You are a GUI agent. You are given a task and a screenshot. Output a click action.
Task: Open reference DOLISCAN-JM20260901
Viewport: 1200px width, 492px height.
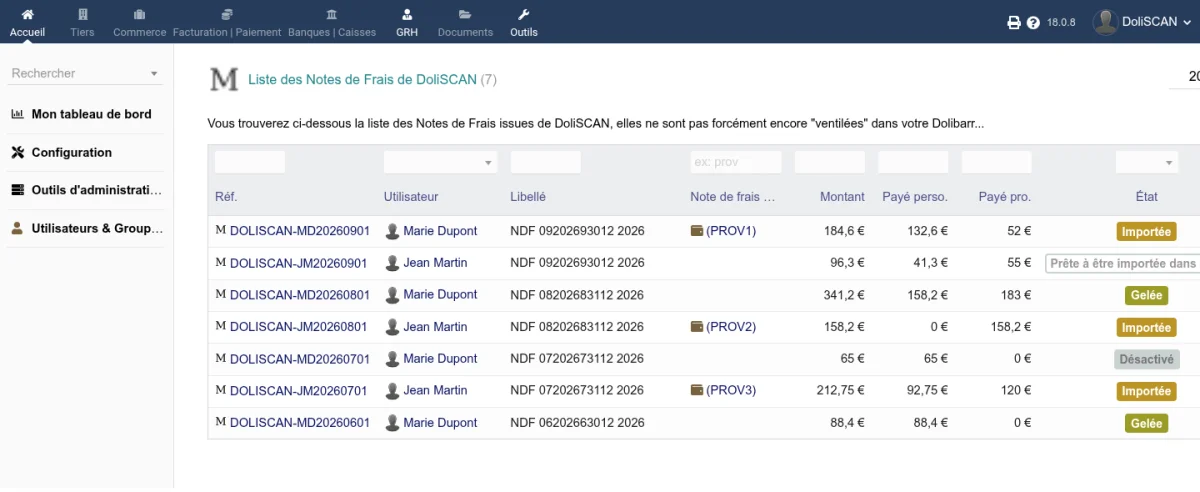298,263
